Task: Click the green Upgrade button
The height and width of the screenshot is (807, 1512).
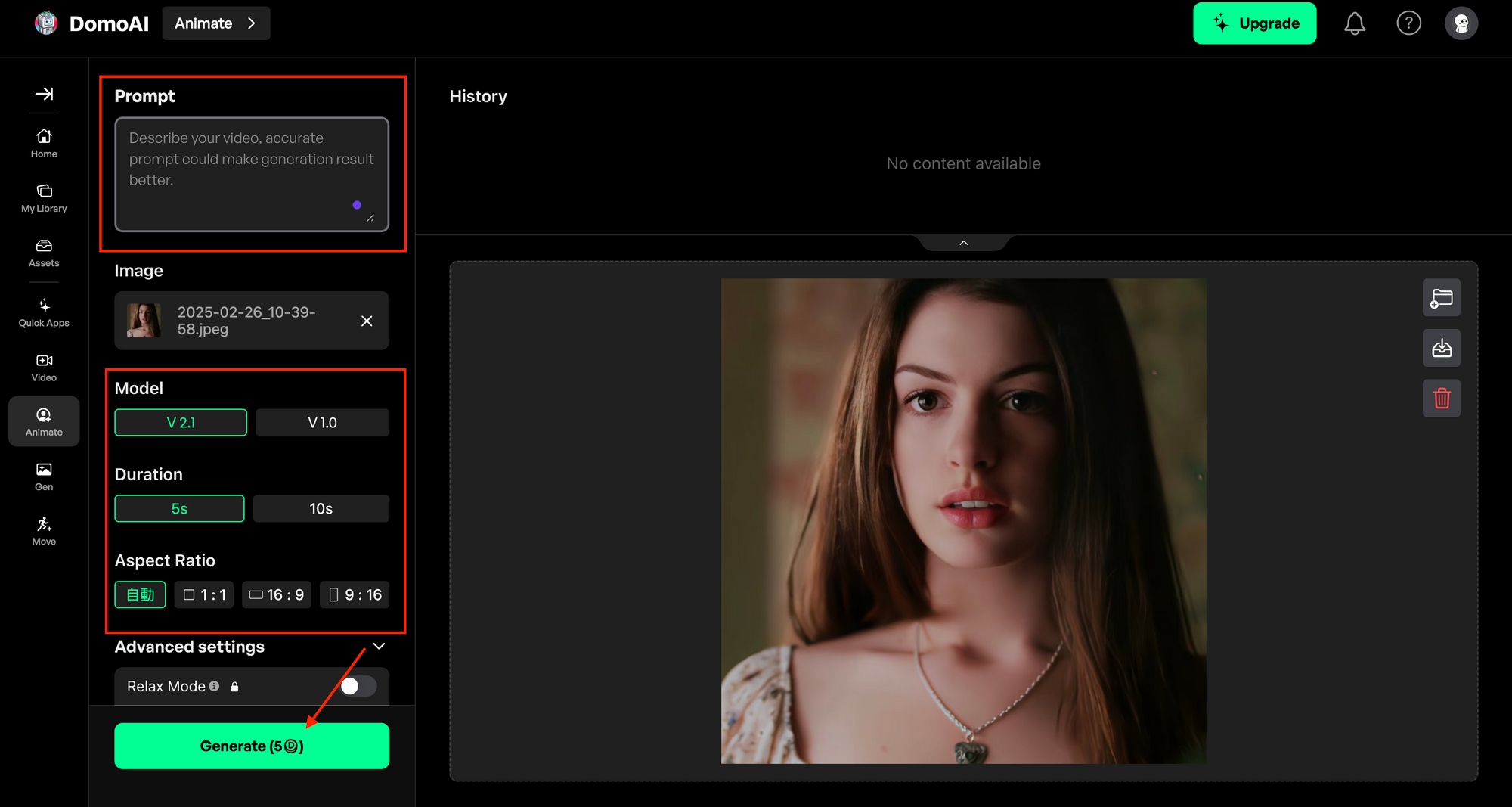Action: click(1254, 23)
